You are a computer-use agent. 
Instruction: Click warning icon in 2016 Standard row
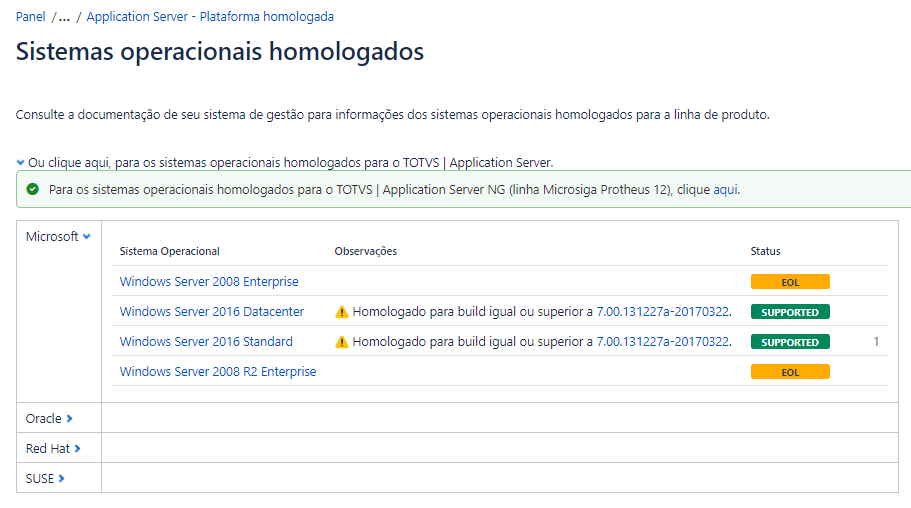[x=342, y=342]
